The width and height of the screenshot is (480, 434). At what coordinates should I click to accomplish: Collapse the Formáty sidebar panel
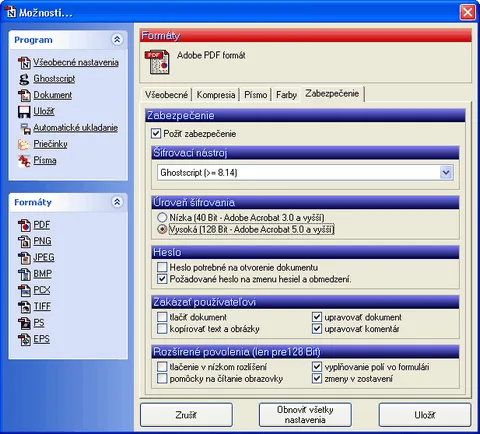[117, 202]
